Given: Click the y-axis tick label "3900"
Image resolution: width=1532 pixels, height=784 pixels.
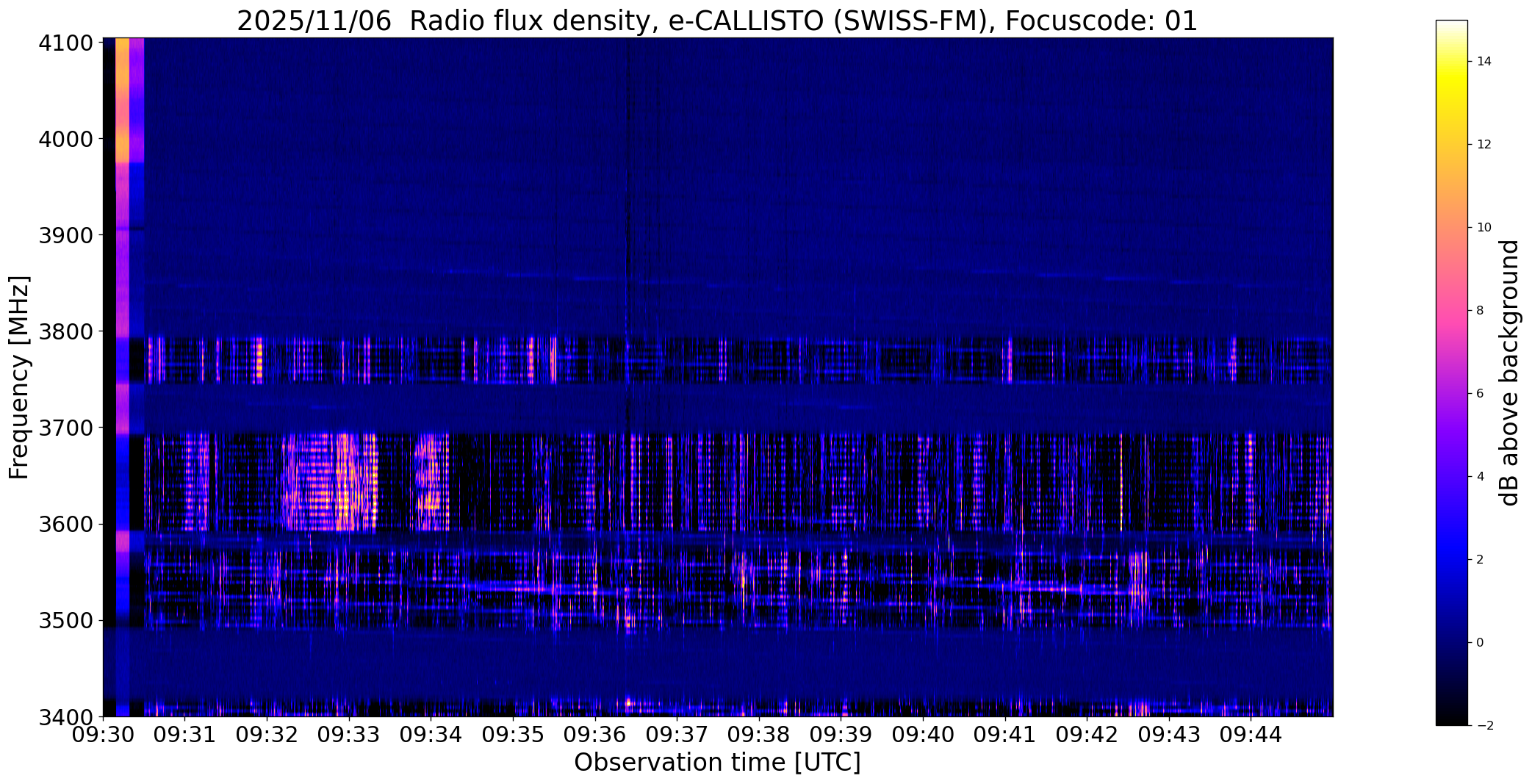Looking at the screenshot, I should coord(66,235).
